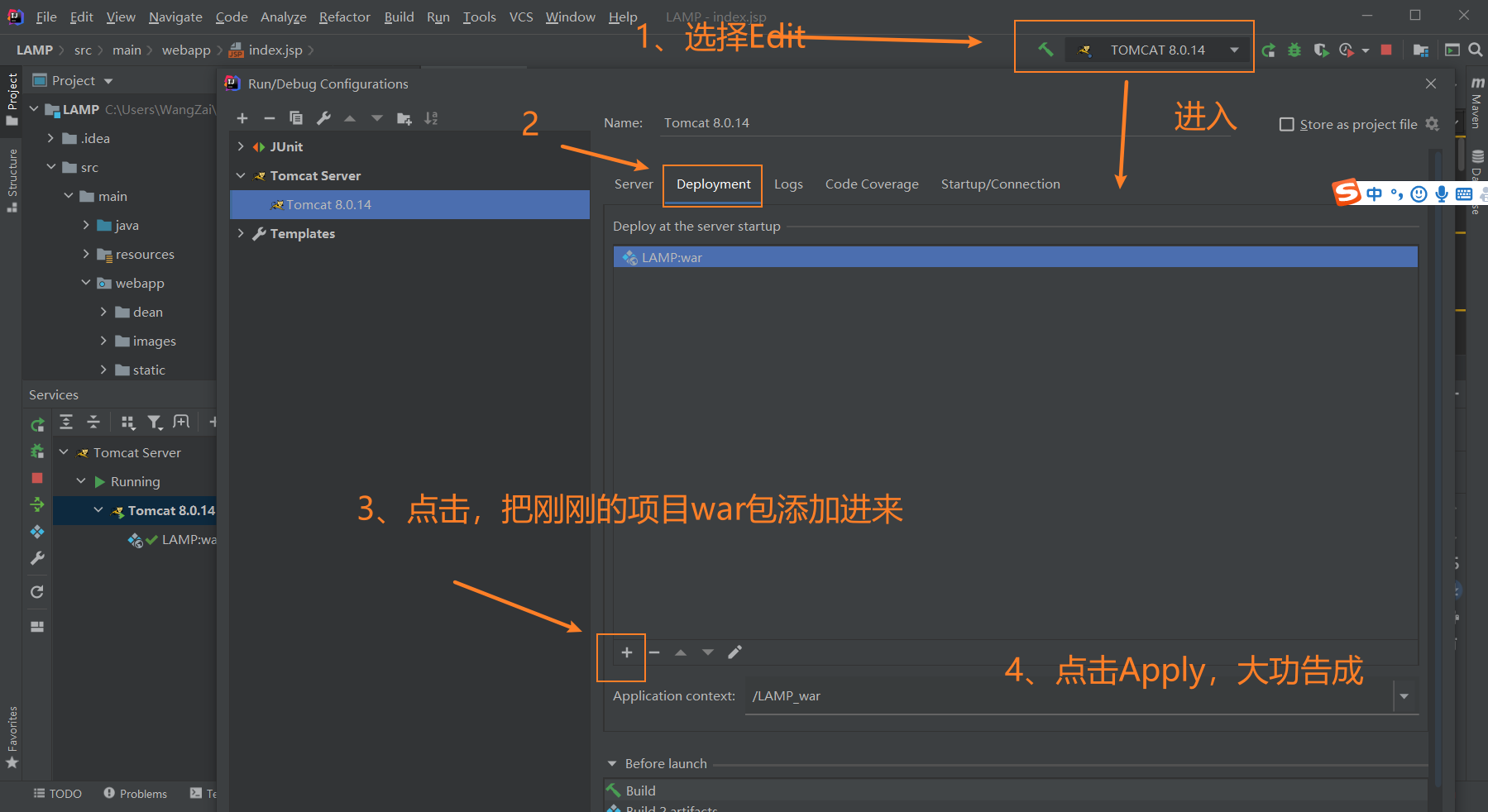Click the Sort Configurations alphabetically icon
This screenshot has height=812, width=1488.
pos(430,118)
